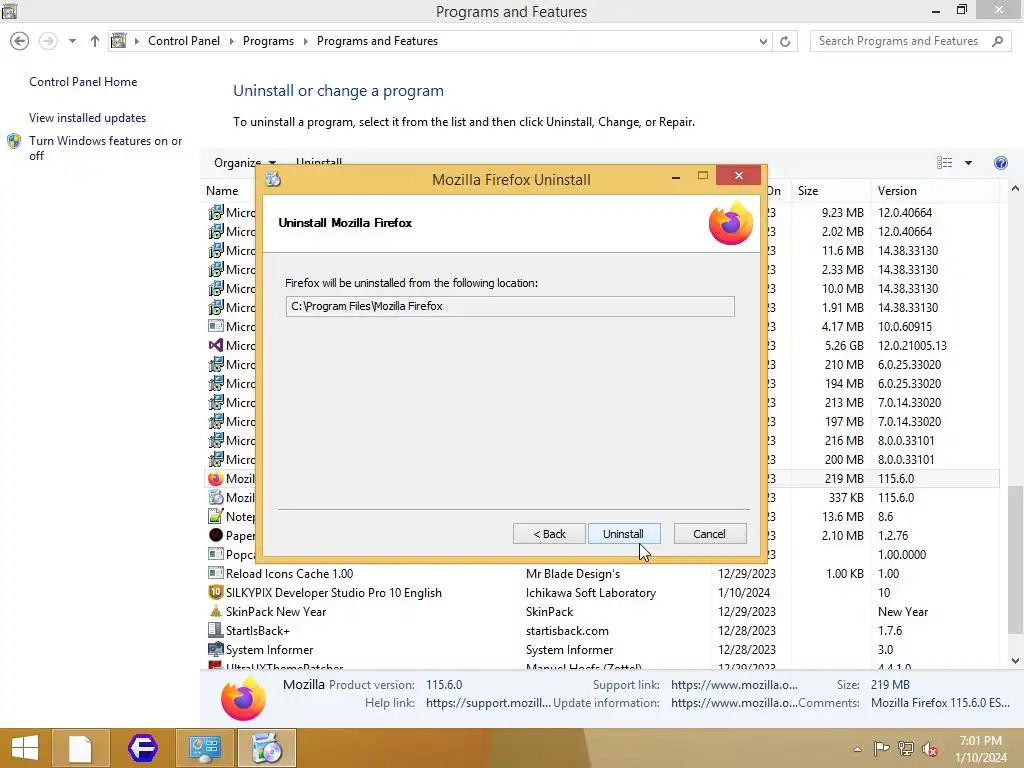Image resolution: width=1024 pixels, height=768 pixels.
Task: Click the list vertical scrollbar thumb
Action: [x=1015, y=559]
